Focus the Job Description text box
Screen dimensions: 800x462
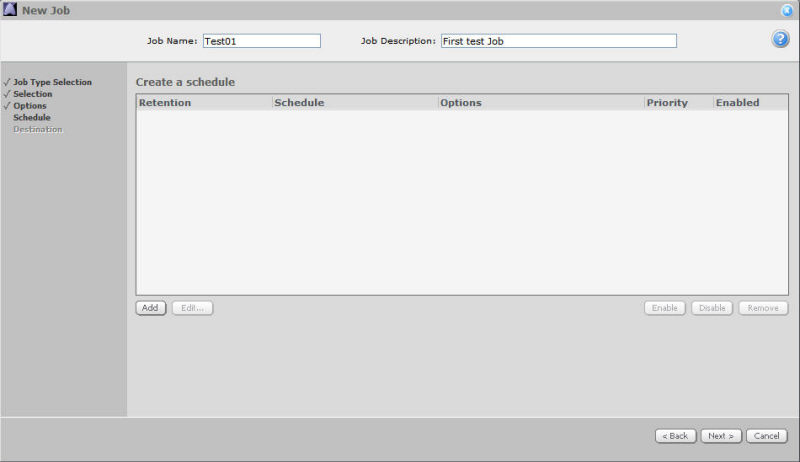558,41
